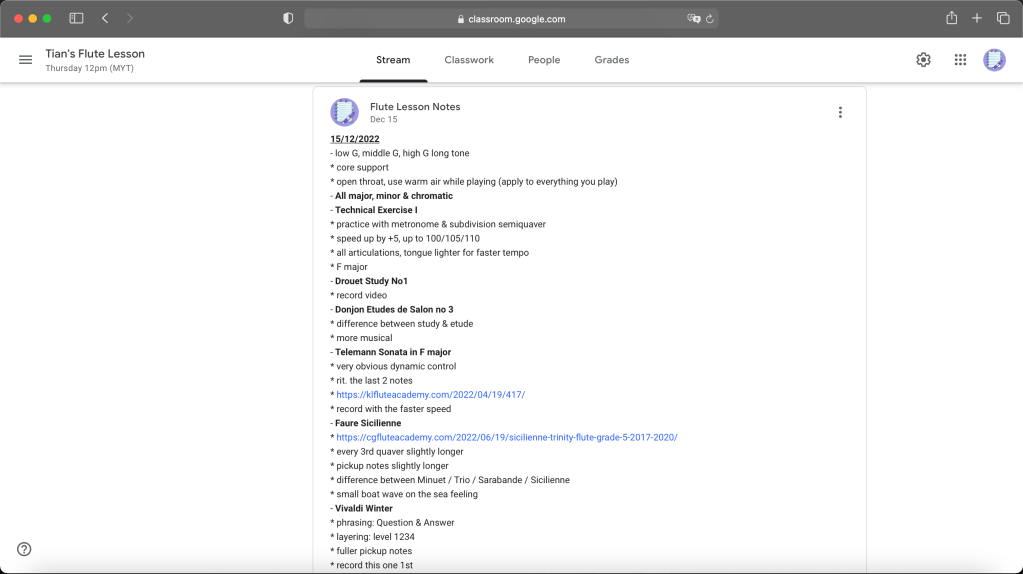Open the Google apps grid
The height and width of the screenshot is (574, 1023).
click(960, 60)
